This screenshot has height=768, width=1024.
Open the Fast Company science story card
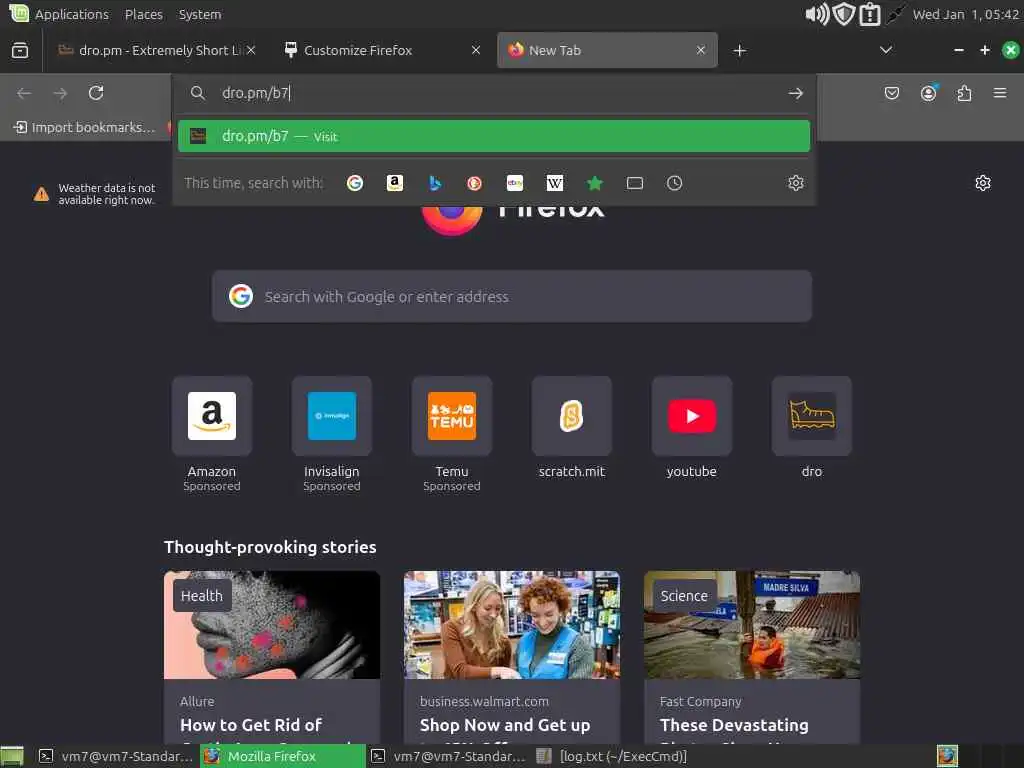752,657
